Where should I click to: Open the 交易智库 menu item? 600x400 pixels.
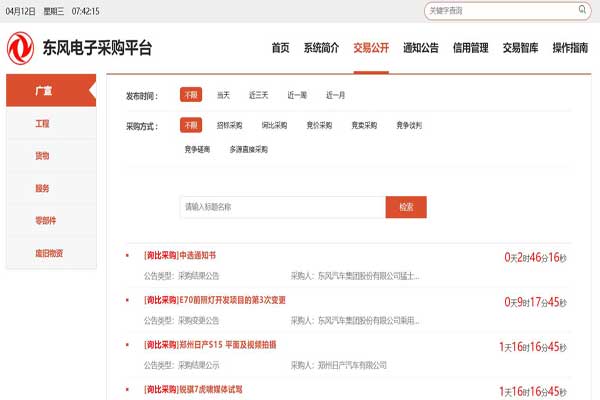[520, 48]
